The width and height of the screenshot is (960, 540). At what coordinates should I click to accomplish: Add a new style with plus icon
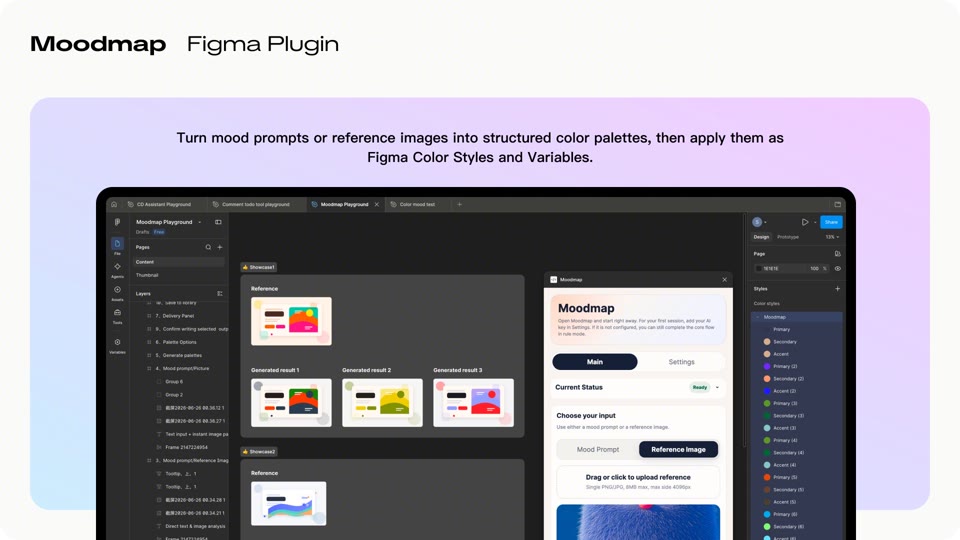(x=838, y=289)
